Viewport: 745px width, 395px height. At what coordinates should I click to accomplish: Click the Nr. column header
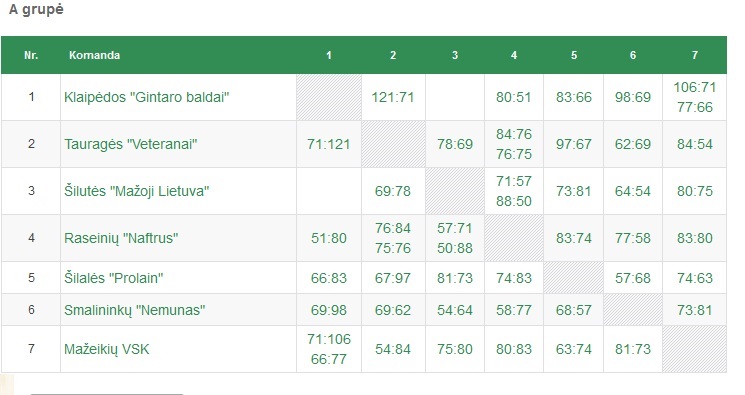[31, 55]
